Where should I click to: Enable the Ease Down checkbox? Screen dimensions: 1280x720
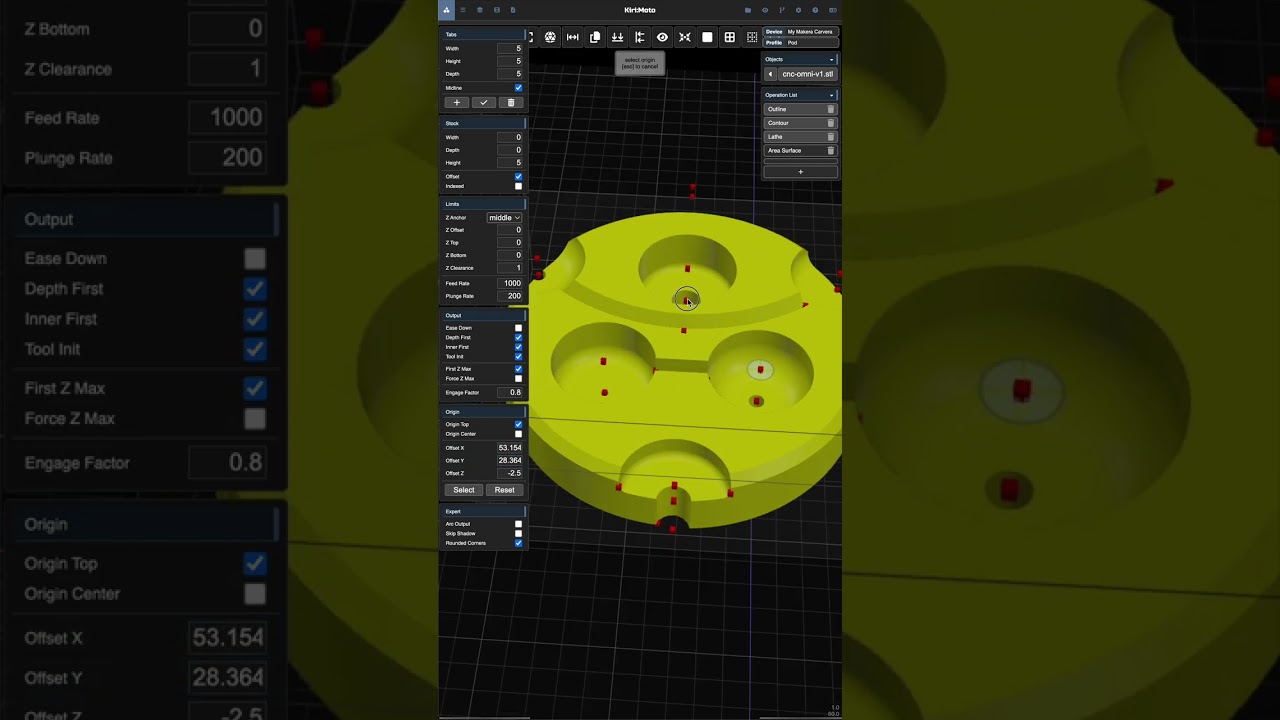[518, 328]
